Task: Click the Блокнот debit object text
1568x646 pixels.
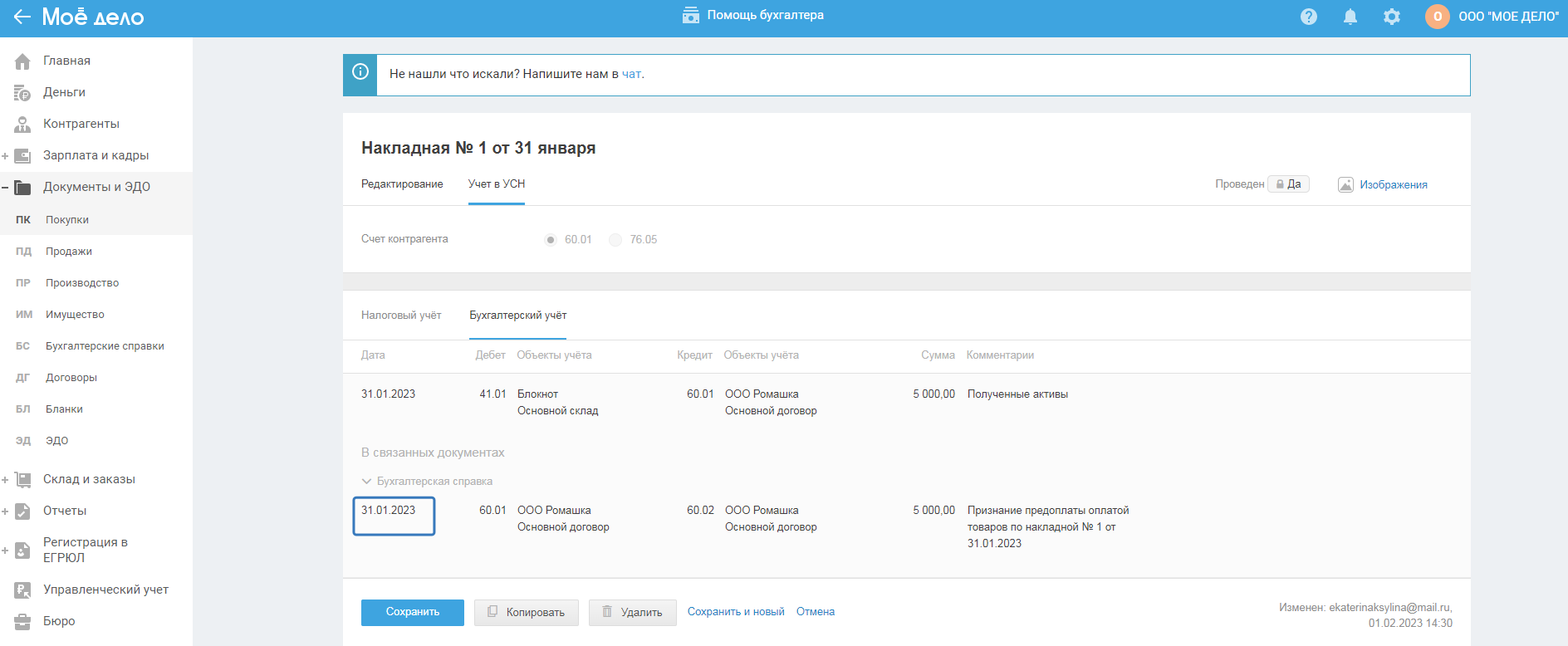Action: [x=537, y=394]
